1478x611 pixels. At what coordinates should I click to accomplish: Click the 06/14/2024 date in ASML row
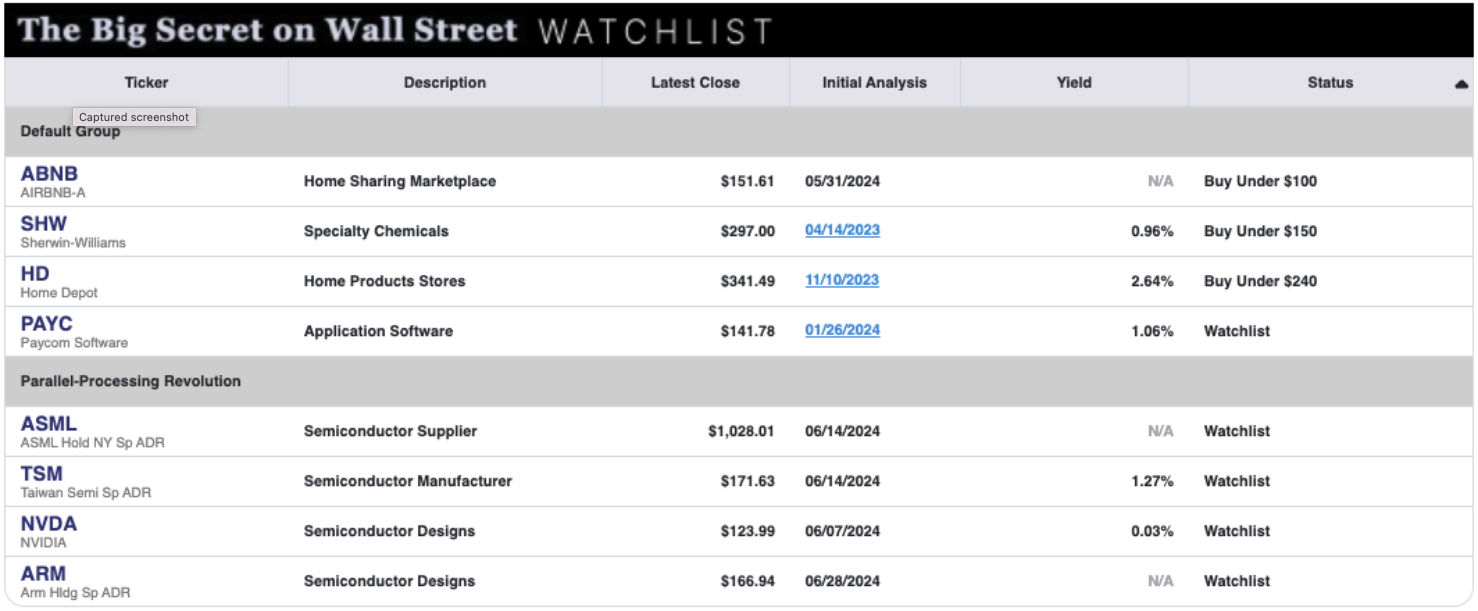[x=842, y=431]
